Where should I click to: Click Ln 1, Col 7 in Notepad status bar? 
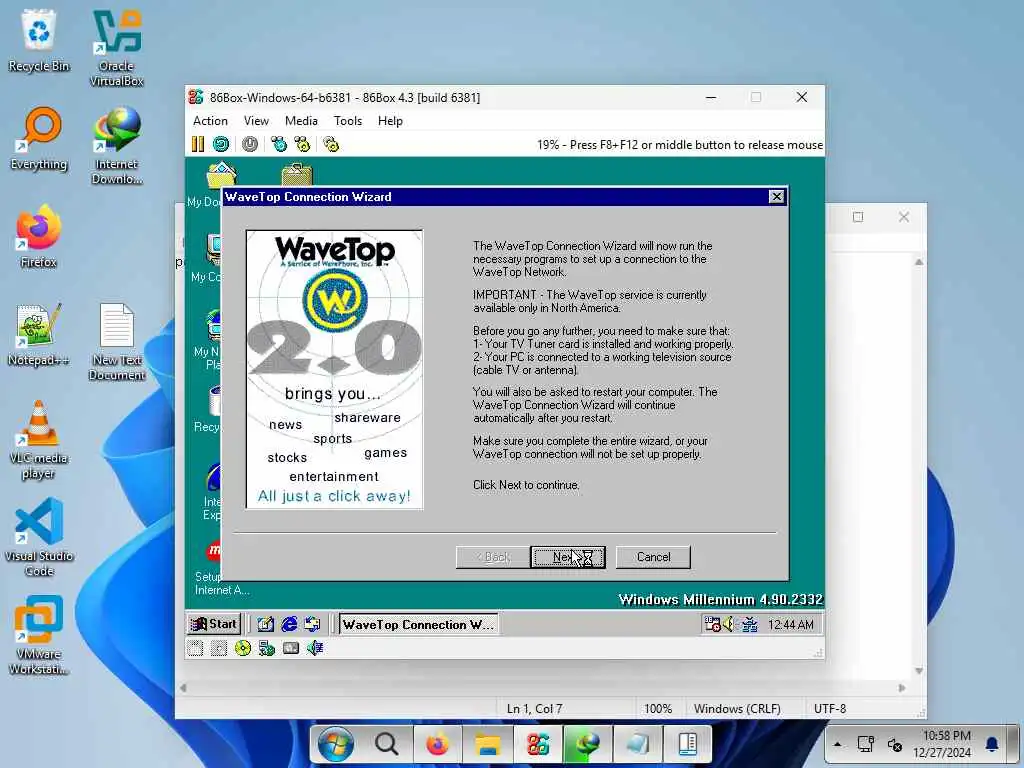[534, 709]
